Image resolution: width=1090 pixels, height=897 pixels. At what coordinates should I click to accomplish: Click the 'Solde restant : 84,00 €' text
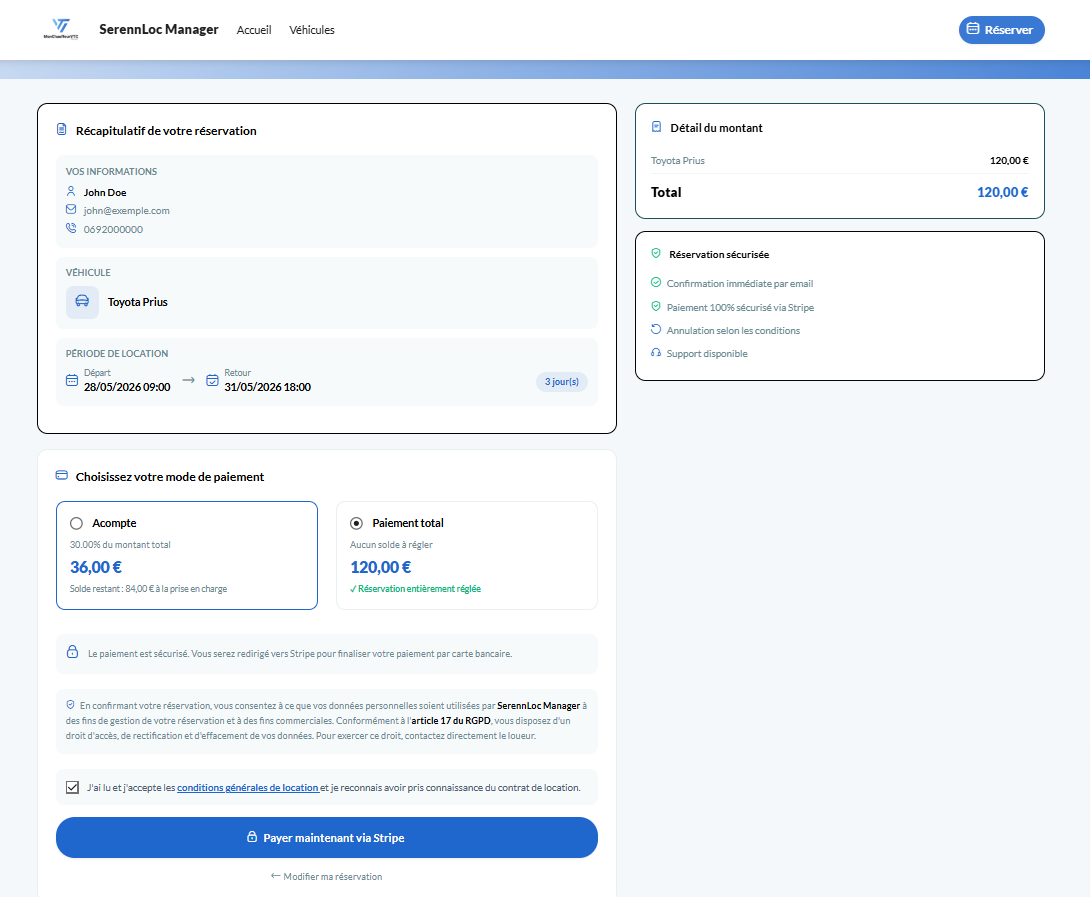coord(148,589)
